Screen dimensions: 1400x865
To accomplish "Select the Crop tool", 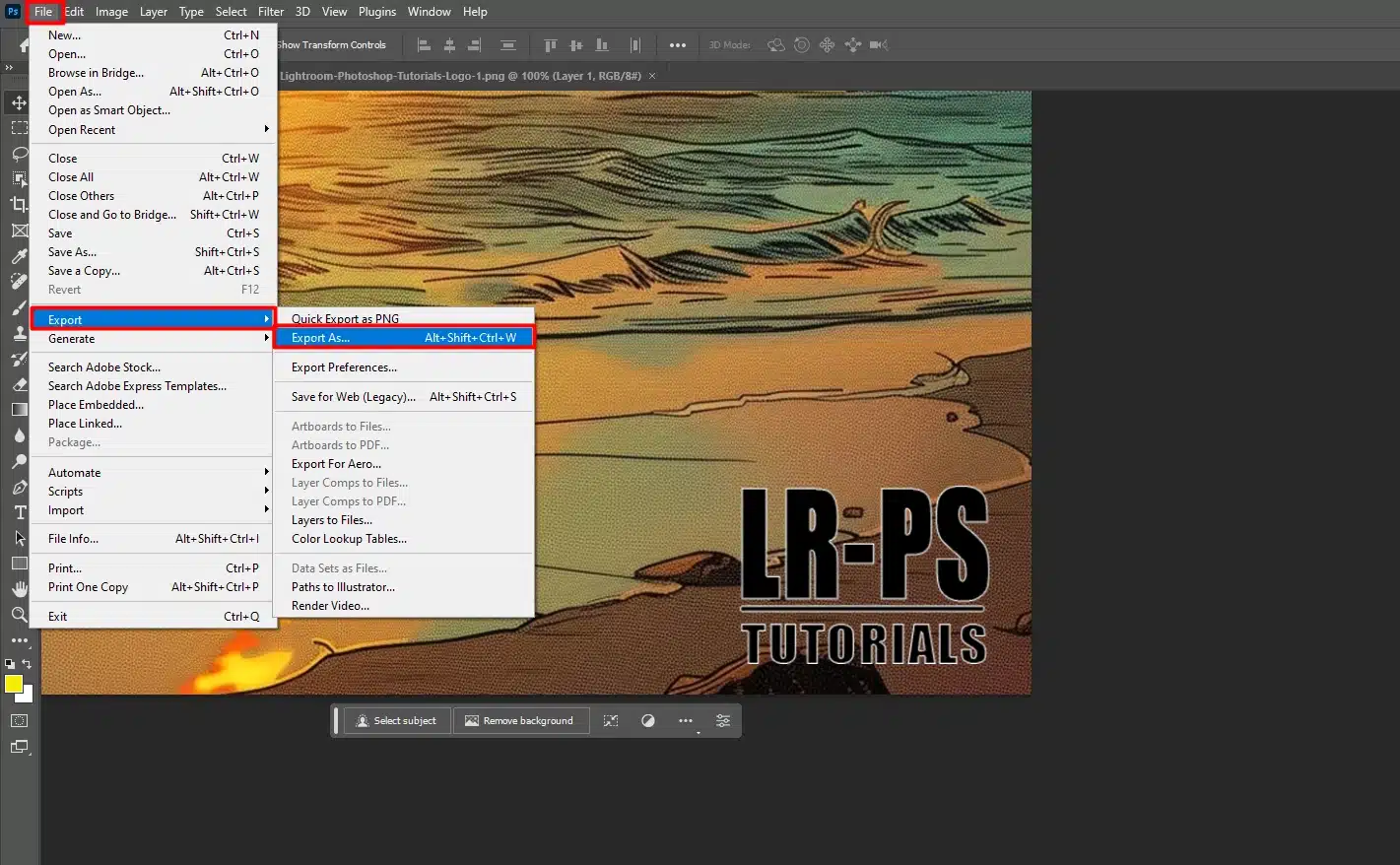I will coord(19,205).
